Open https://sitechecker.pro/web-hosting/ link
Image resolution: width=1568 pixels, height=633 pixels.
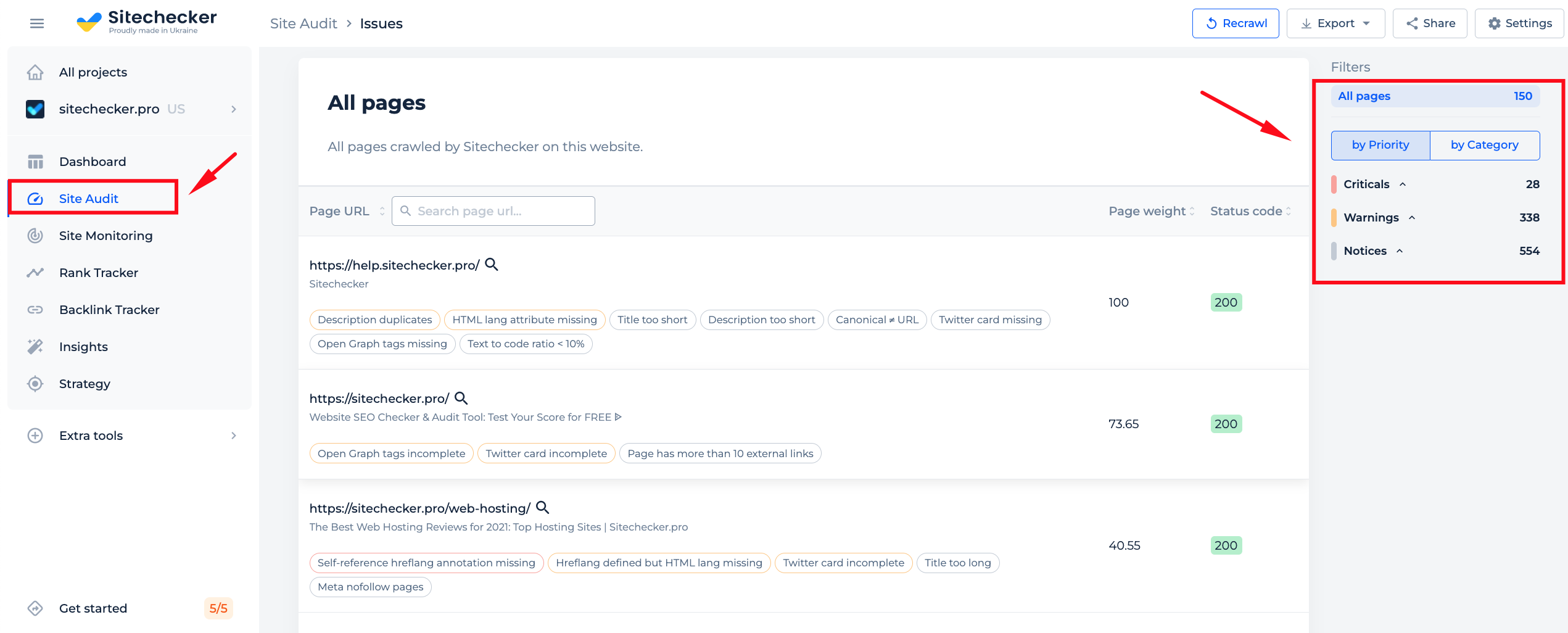click(419, 508)
